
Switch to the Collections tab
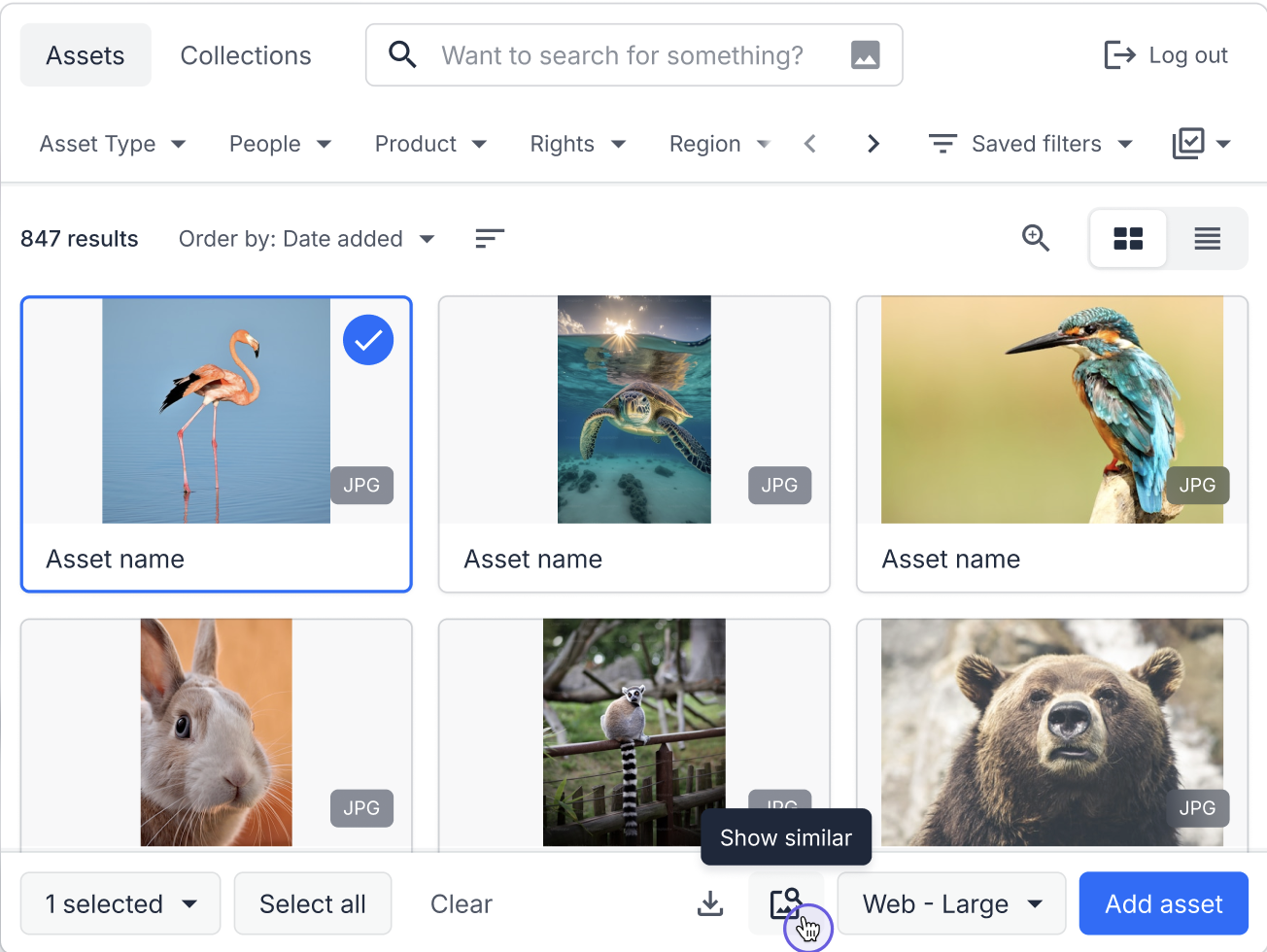[x=246, y=55]
